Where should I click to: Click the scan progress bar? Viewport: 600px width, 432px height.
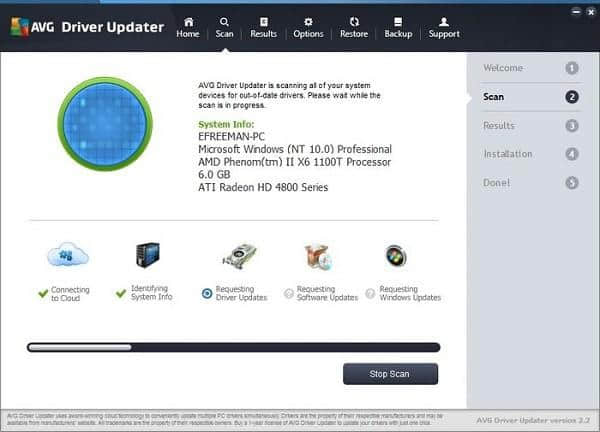point(233,347)
